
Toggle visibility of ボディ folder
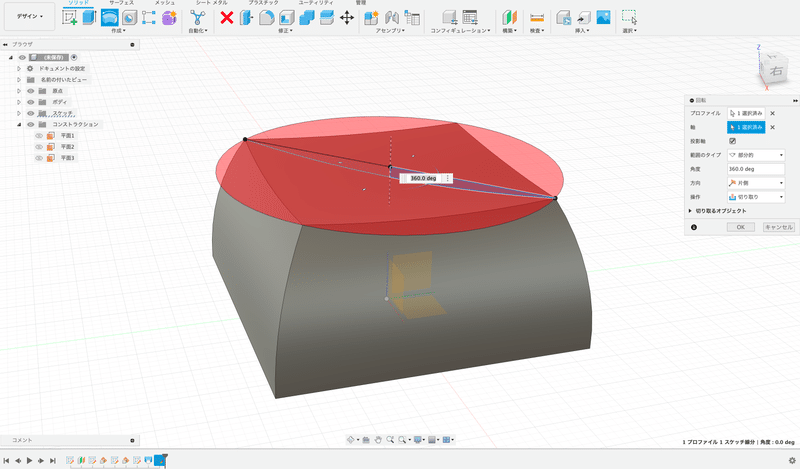tap(31, 102)
